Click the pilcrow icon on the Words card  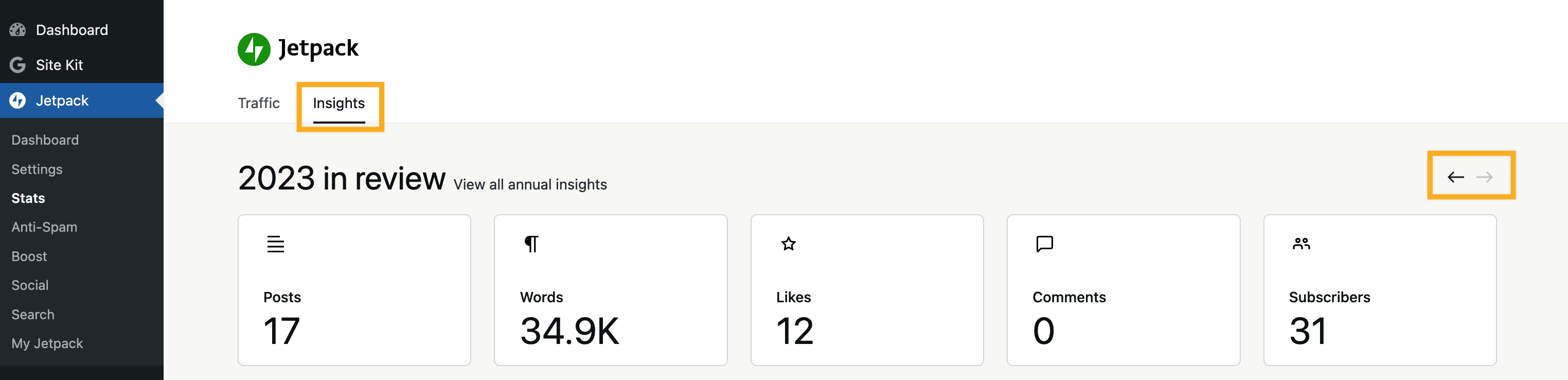(531, 244)
